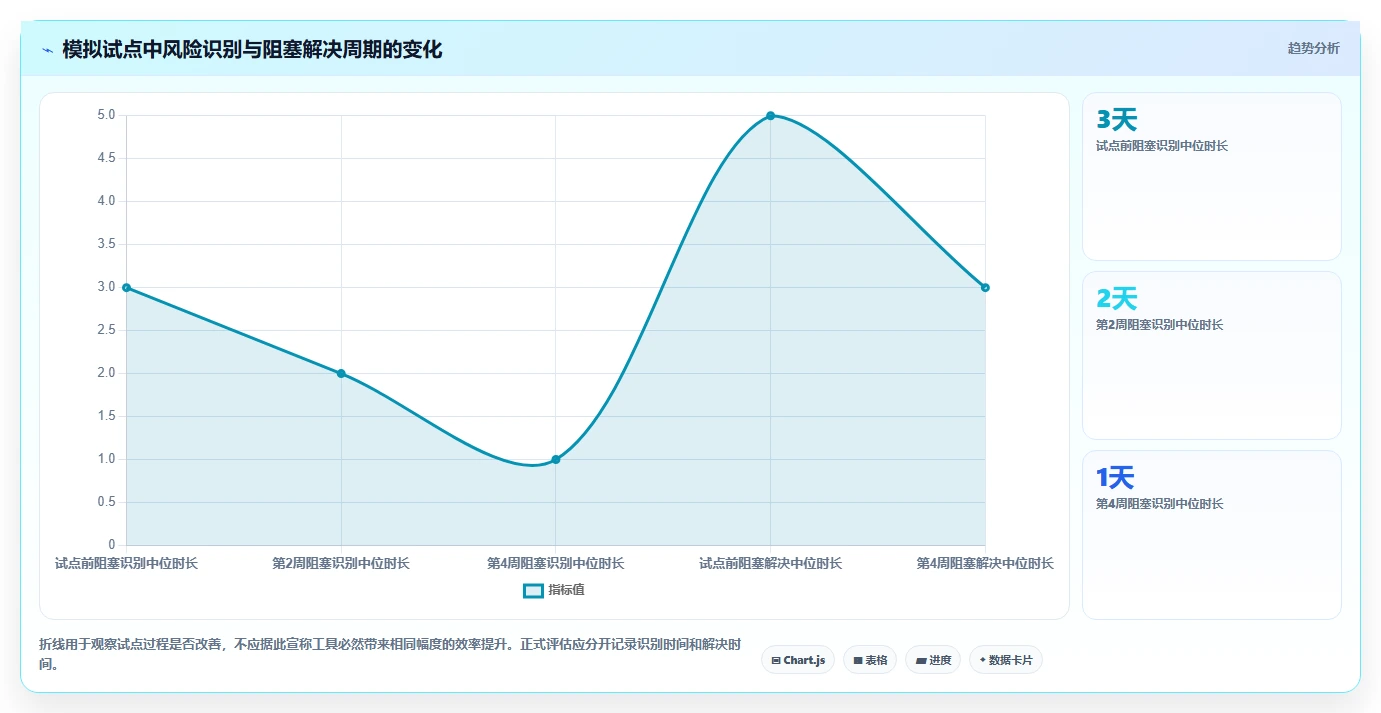1381x713 pixels.
Task: Click the data point for 试点前阻塞识别中位时长
Action: tap(126, 288)
